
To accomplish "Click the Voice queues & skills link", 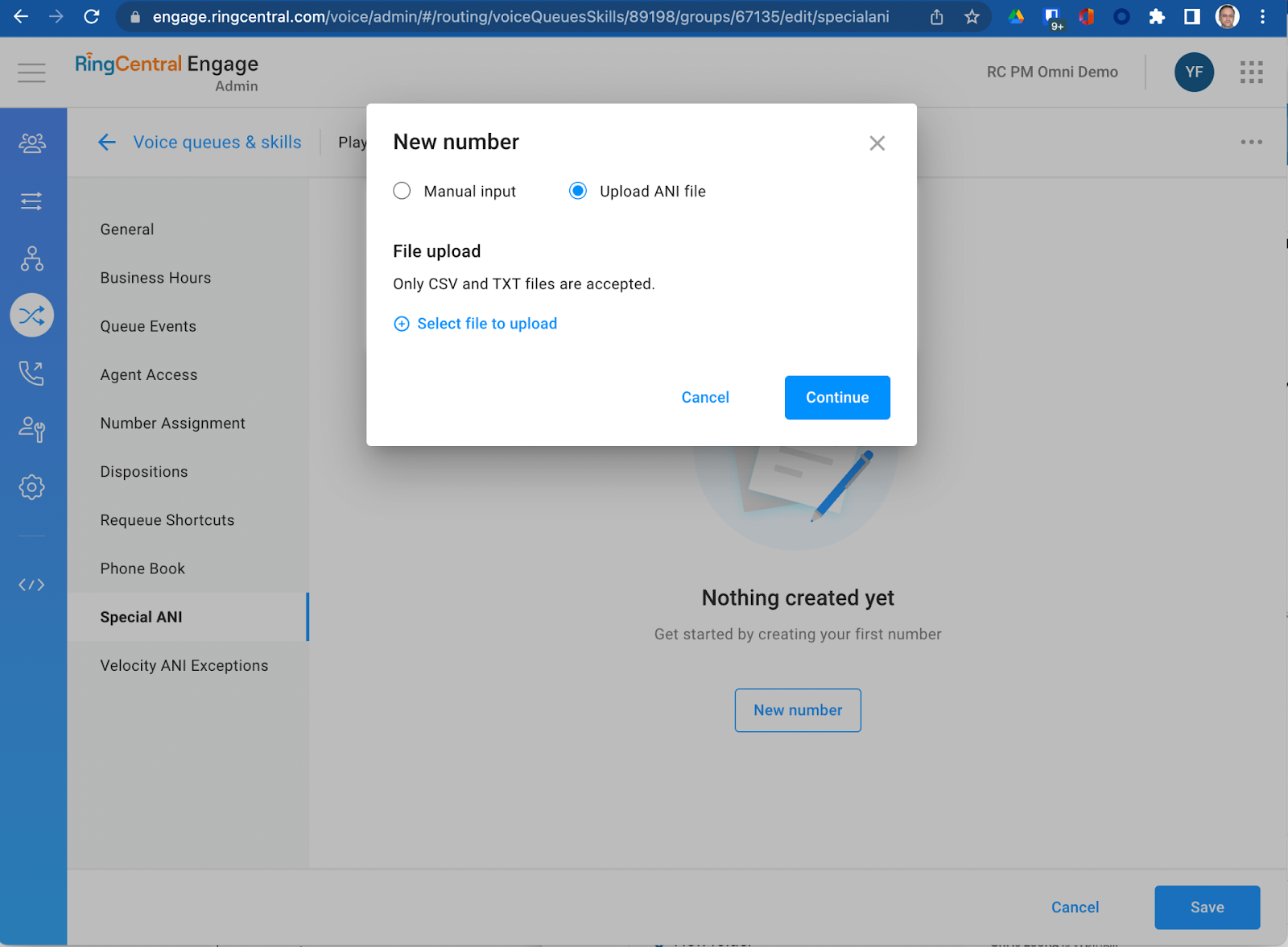I will click(x=217, y=143).
